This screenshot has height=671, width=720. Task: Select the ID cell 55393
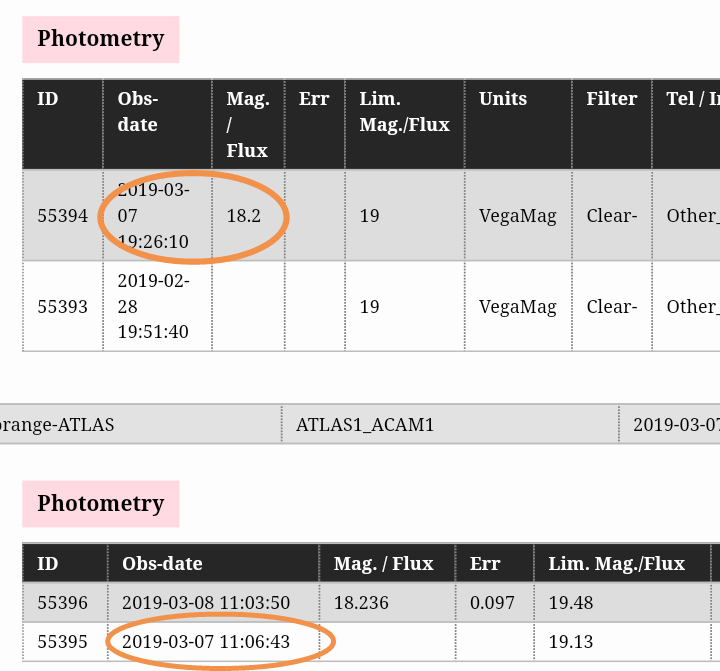click(x=62, y=307)
